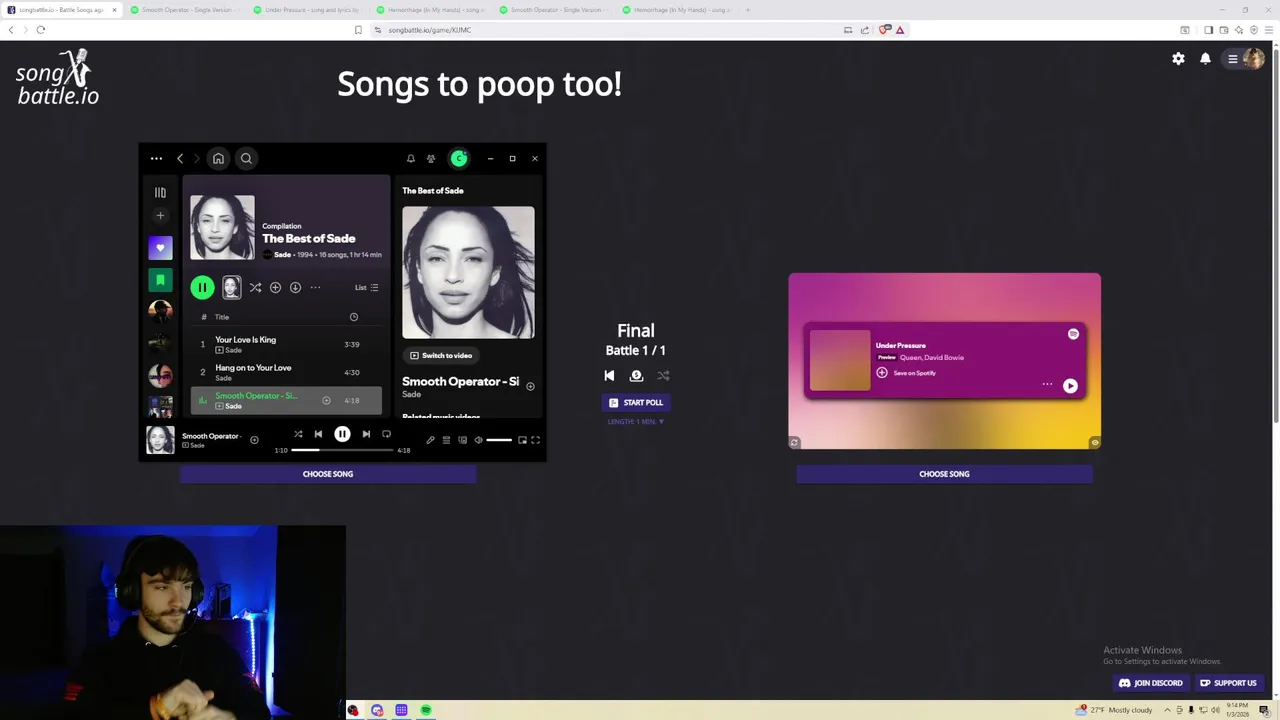Screen dimensions: 1280x720
Task: Open Spotify from Windows taskbar
Action: (x=426, y=710)
